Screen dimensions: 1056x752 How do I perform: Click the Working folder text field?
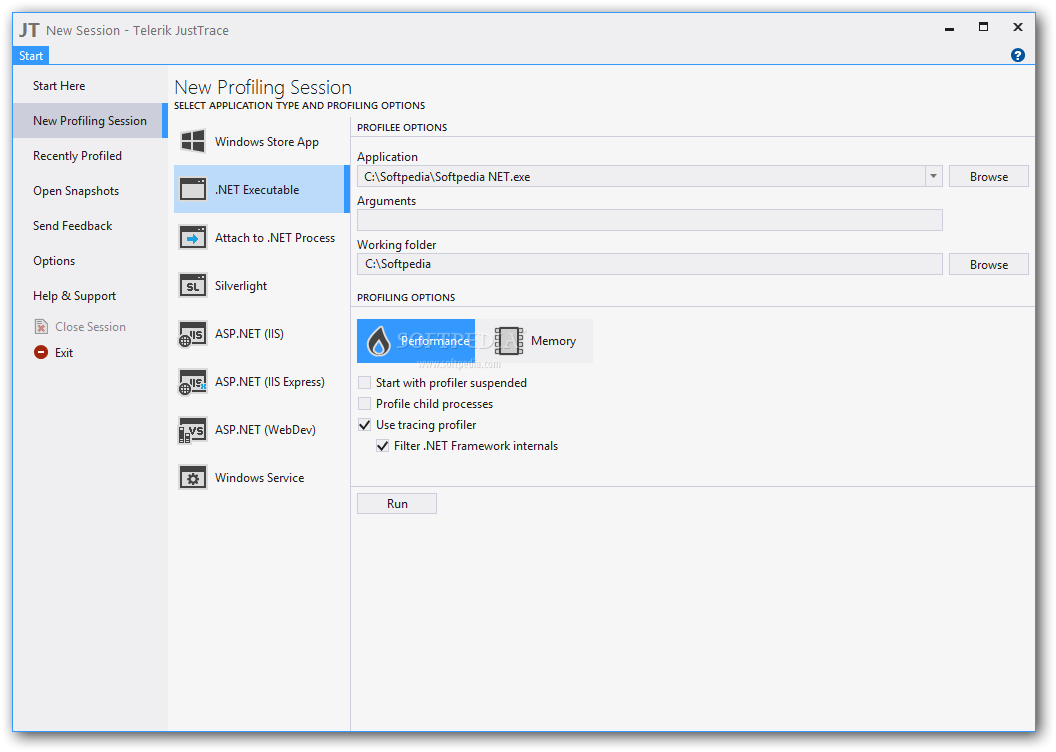650,264
